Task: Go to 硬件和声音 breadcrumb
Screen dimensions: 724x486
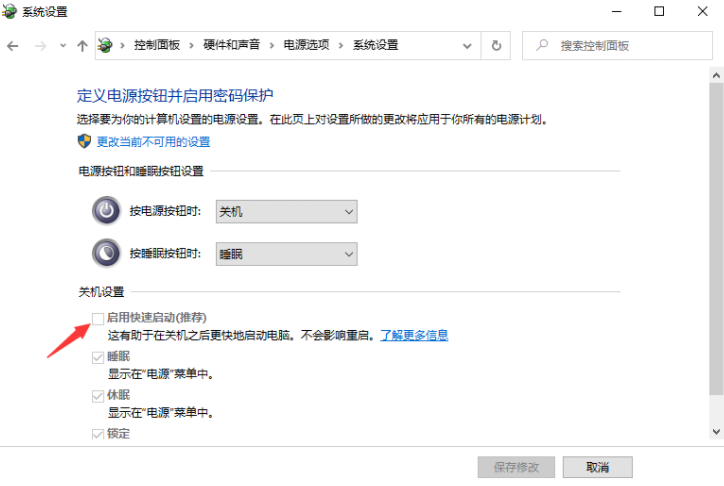Action: click(x=232, y=45)
